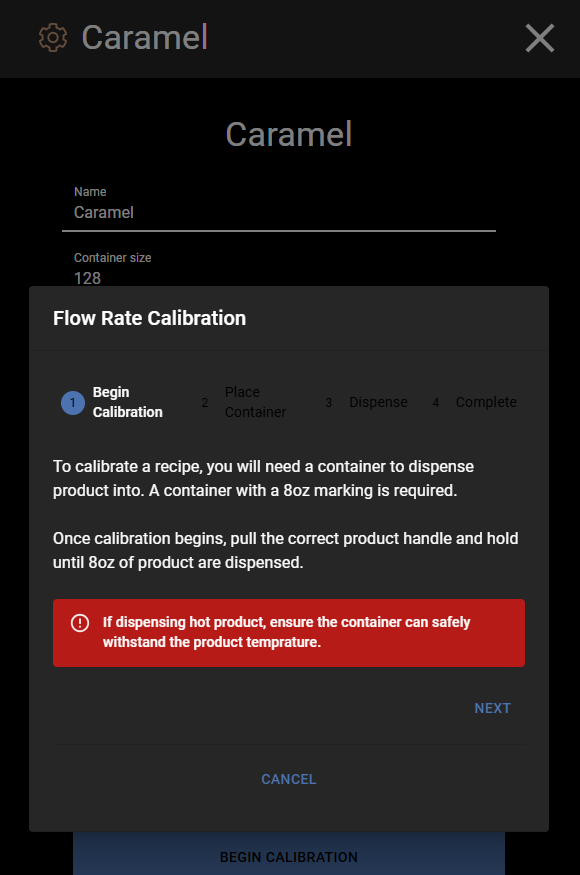Open recipe settings via the cog icon
This screenshot has width=580, height=875.
[52, 38]
